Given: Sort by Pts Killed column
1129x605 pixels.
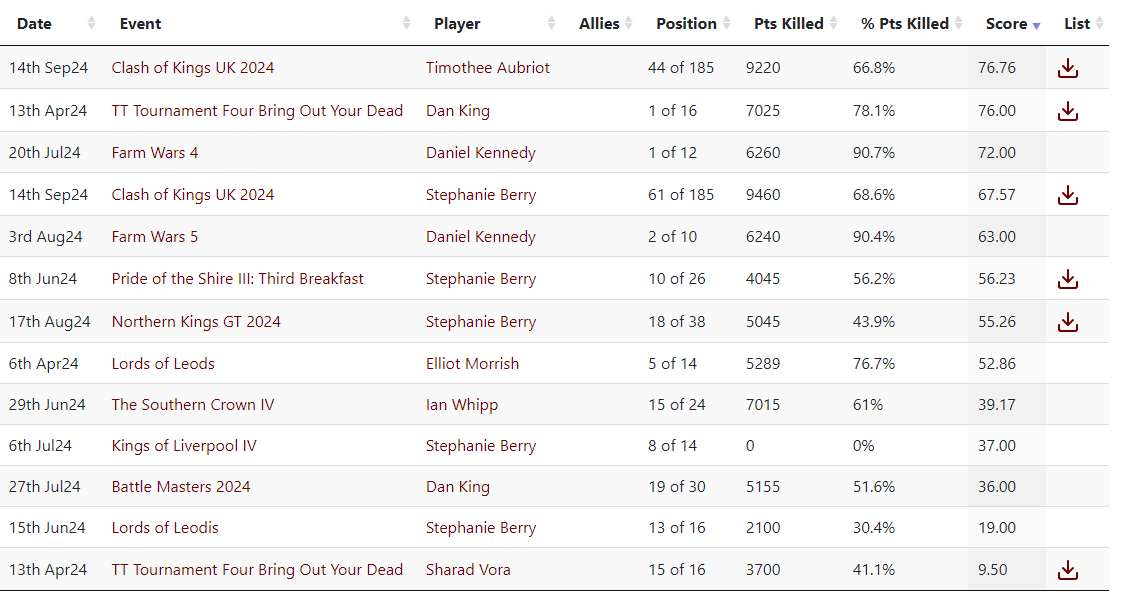Looking at the screenshot, I should (788, 24).
